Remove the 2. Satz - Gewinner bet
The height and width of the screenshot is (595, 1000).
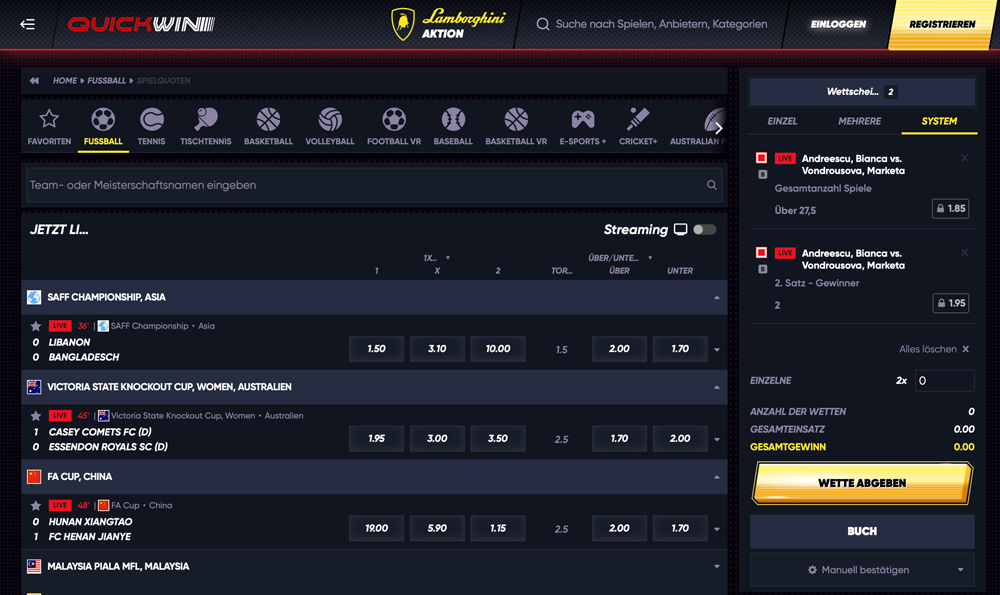(964, 253)
